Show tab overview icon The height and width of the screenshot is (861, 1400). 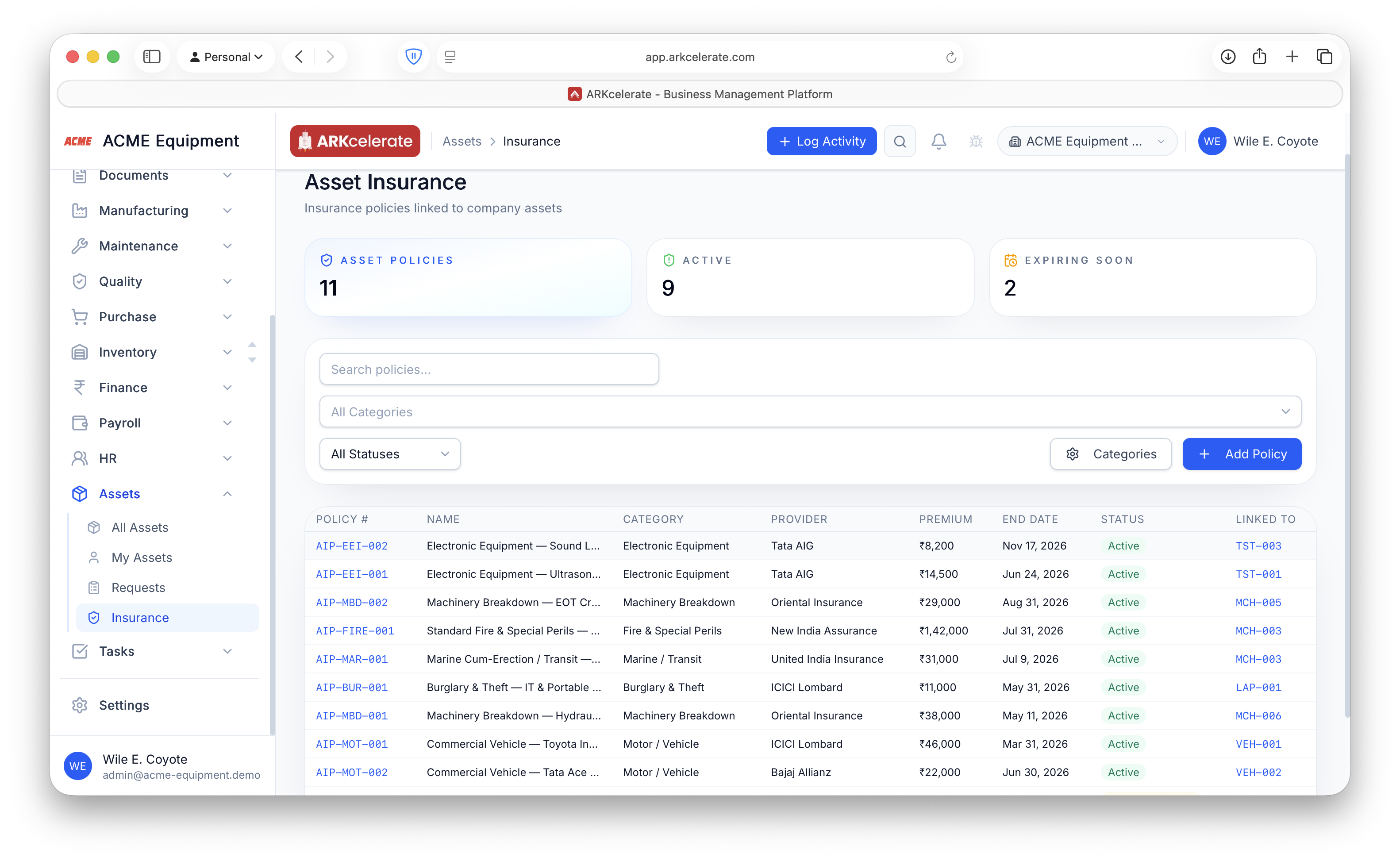(x=1324, y=56)
